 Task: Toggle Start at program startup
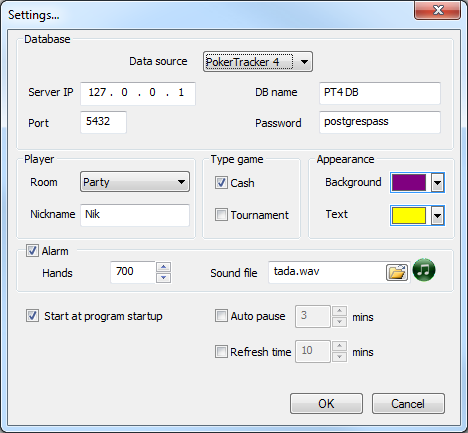tap(32, 316)
